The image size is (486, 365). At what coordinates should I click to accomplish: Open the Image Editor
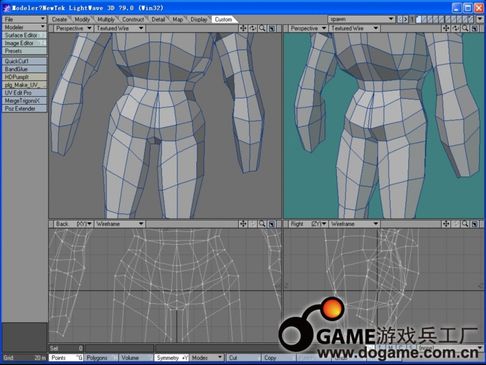pyautogui.click(x=24, y=43)
